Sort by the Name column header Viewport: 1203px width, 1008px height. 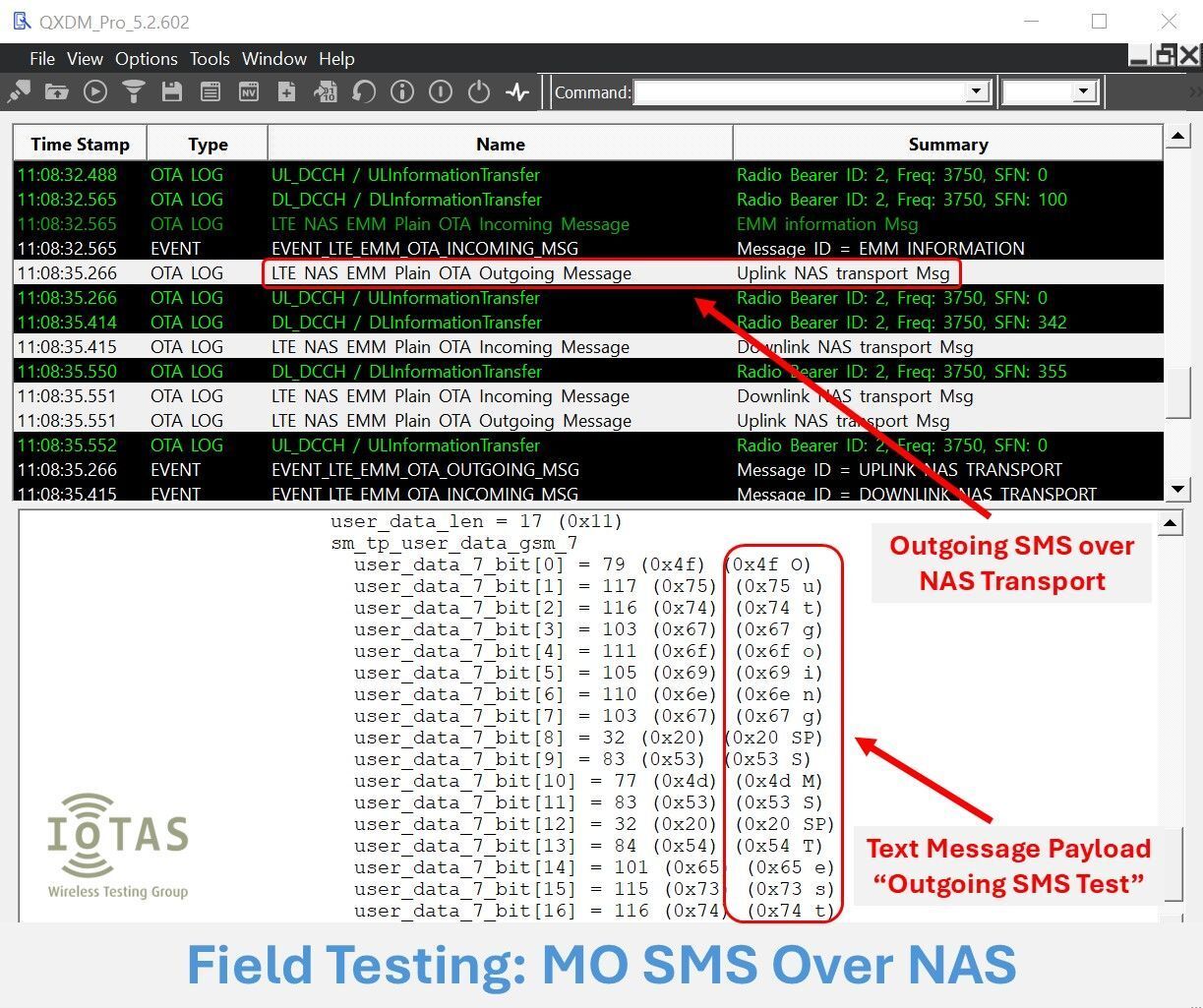[x=500, y=144]
